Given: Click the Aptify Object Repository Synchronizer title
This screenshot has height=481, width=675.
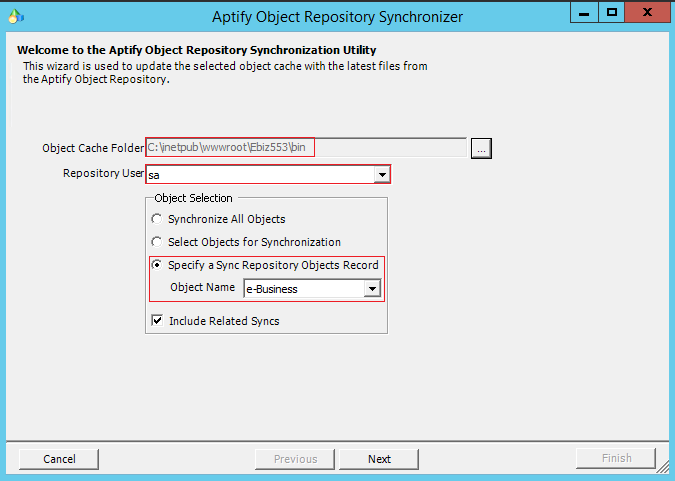Looking at the screenshot, I should tap(338, 17).
